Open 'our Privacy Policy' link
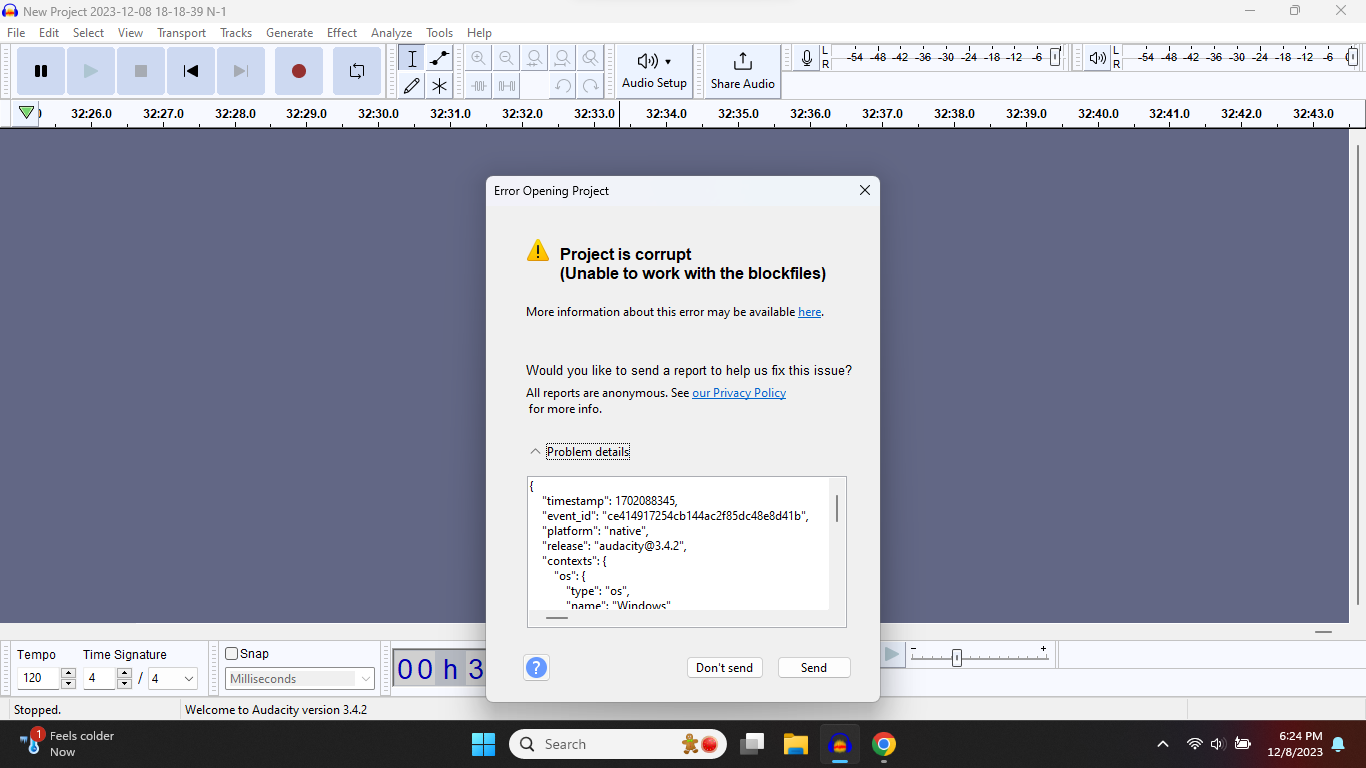1366x768 pixels. 739,393
